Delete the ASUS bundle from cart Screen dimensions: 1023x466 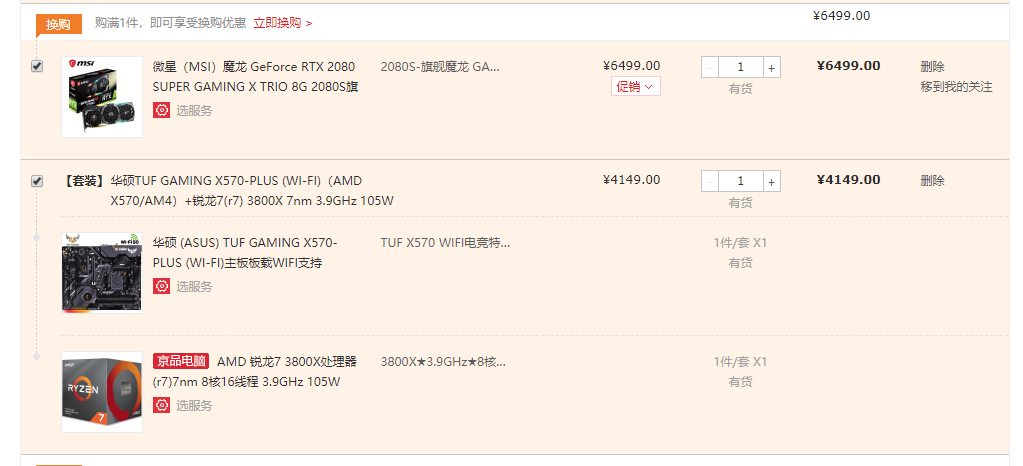[x=932, y=181]
